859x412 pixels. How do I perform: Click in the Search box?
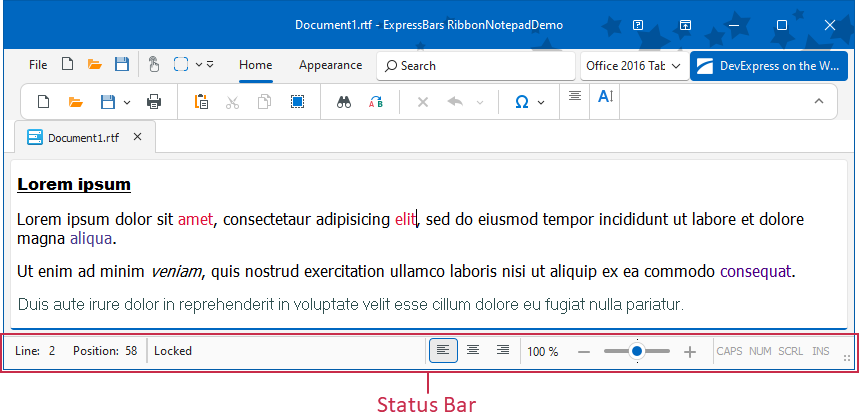click(x=475, y=66)
